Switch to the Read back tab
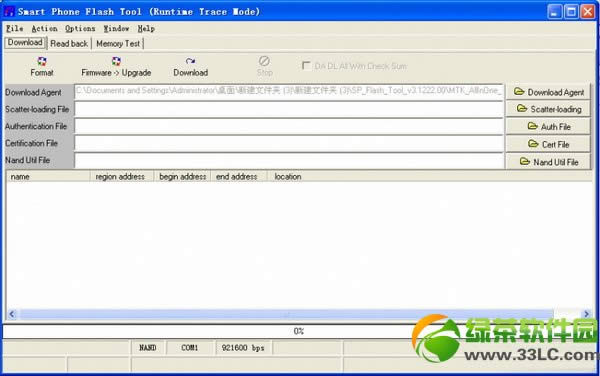Image resolution: width=600 pixels, height=376 pixels. click(69, 44)
